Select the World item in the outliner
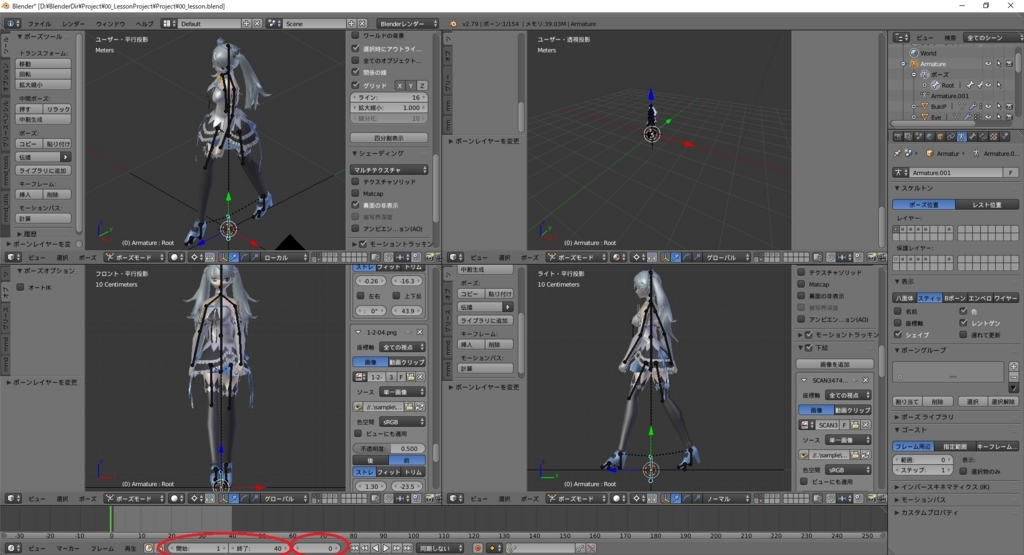The image size is (1024, 555). click(x=928, y=53)
